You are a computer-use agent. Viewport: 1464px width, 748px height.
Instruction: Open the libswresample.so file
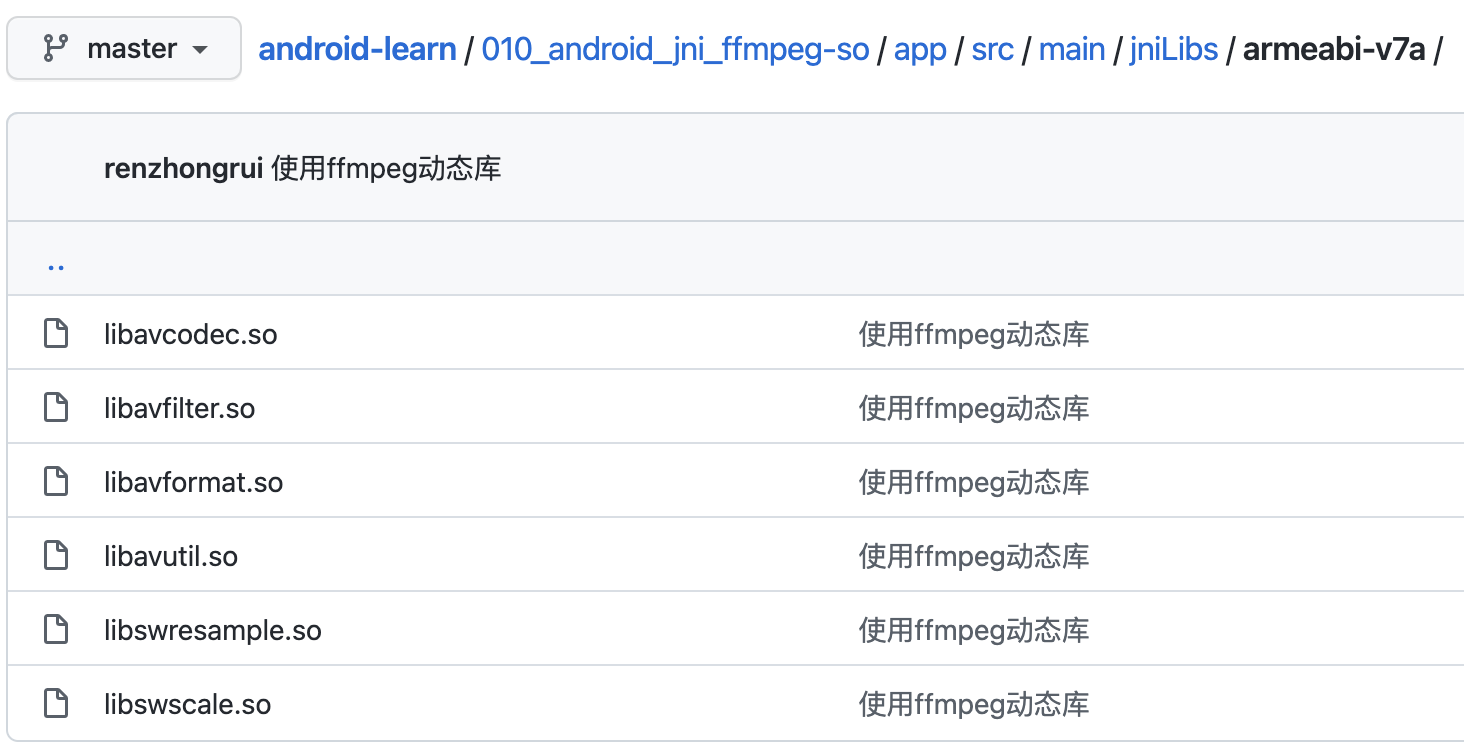(212, 630)
